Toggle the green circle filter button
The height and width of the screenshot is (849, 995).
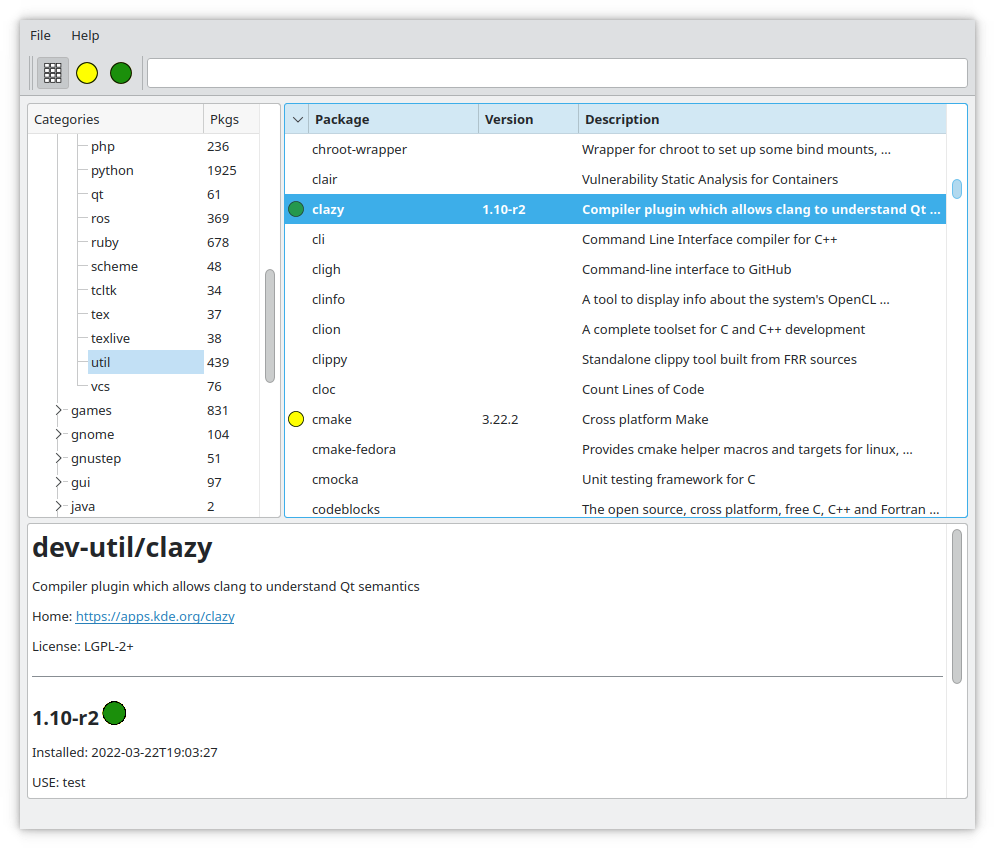tap(121, 73)
